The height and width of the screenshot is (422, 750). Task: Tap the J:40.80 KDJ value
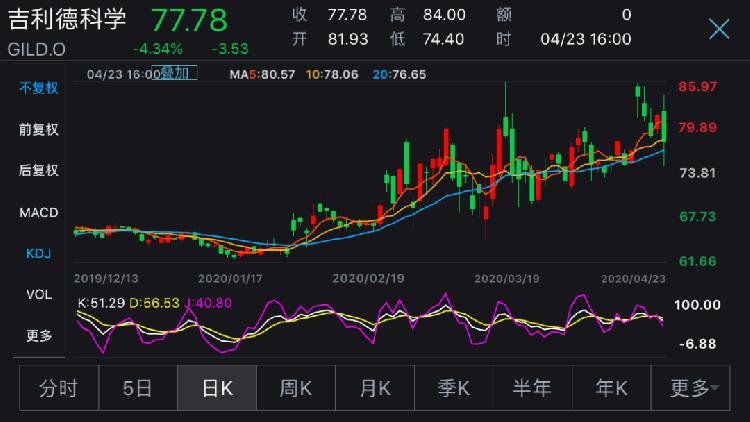(208, 303)
